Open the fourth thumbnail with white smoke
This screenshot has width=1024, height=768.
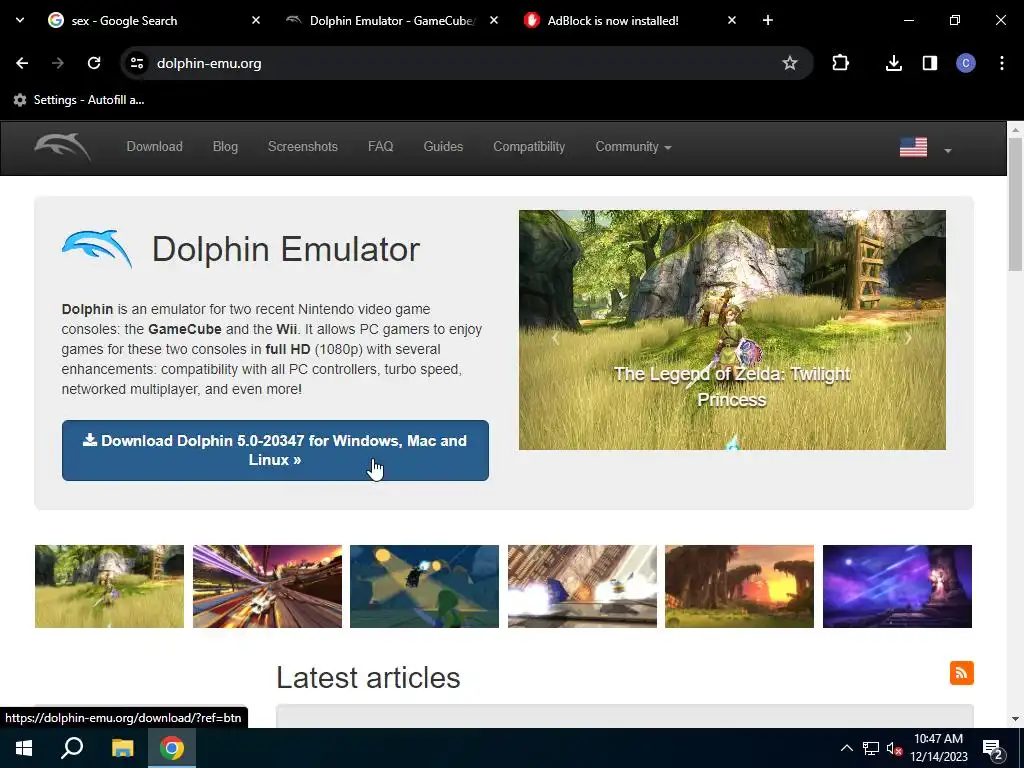(583, 586)
